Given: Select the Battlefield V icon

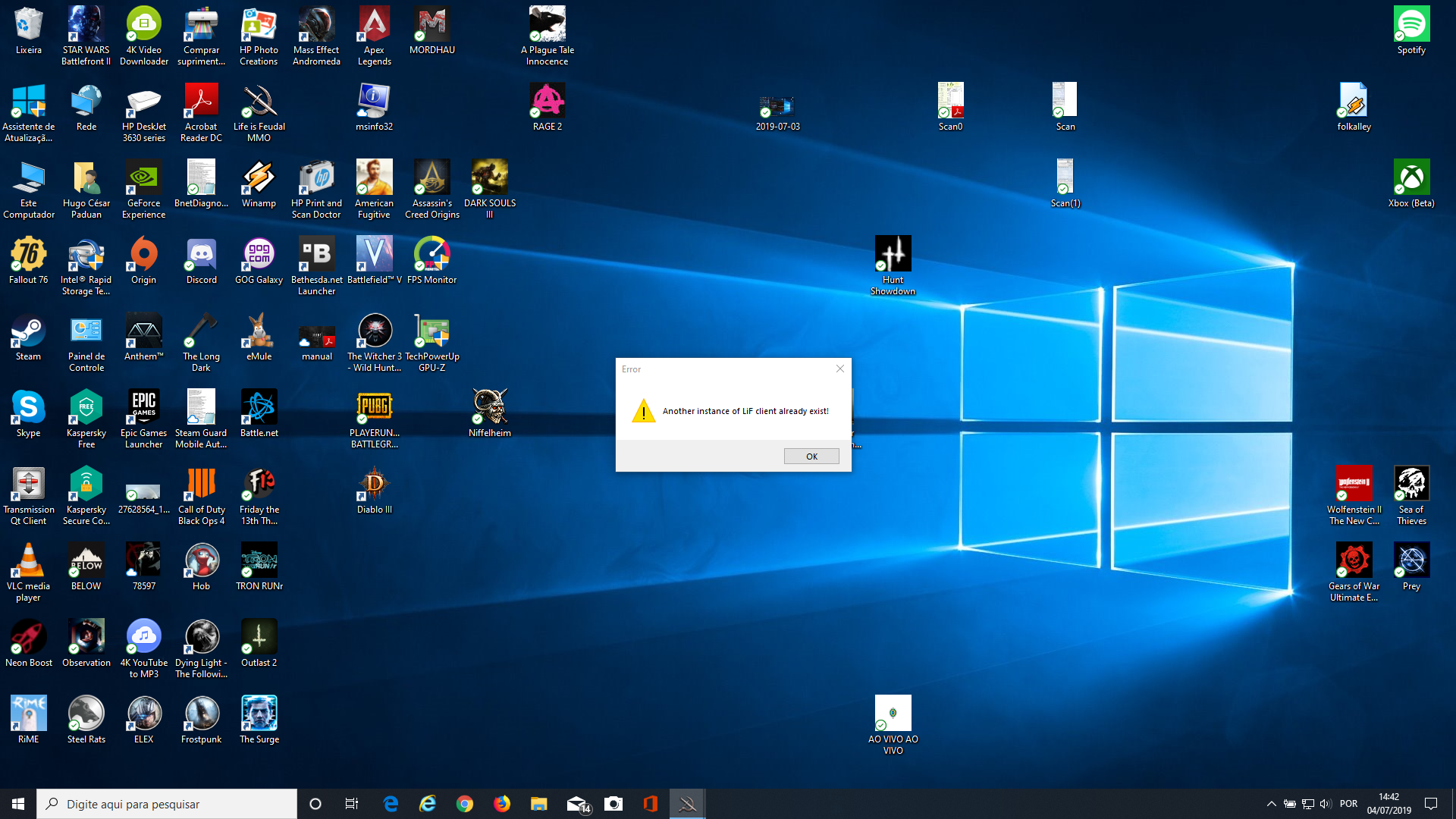Looking at the screenshot, I should 375,262.
